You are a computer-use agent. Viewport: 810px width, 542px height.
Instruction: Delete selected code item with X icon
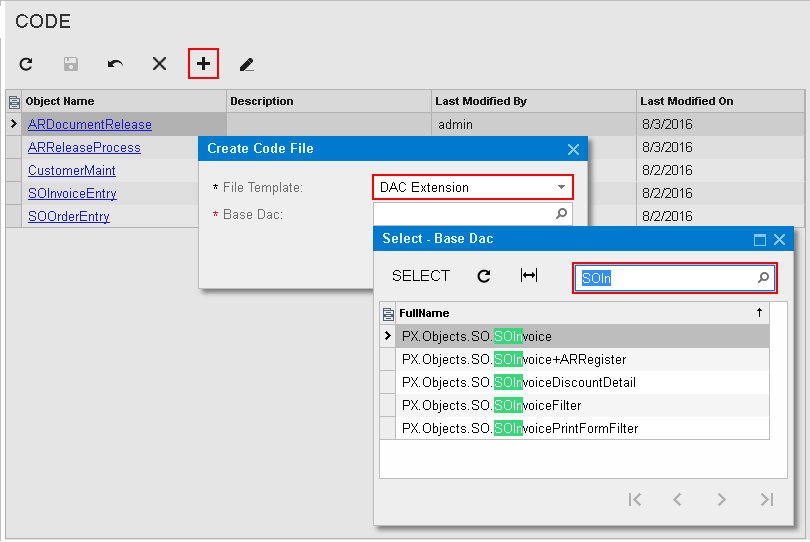pos(160,64)
